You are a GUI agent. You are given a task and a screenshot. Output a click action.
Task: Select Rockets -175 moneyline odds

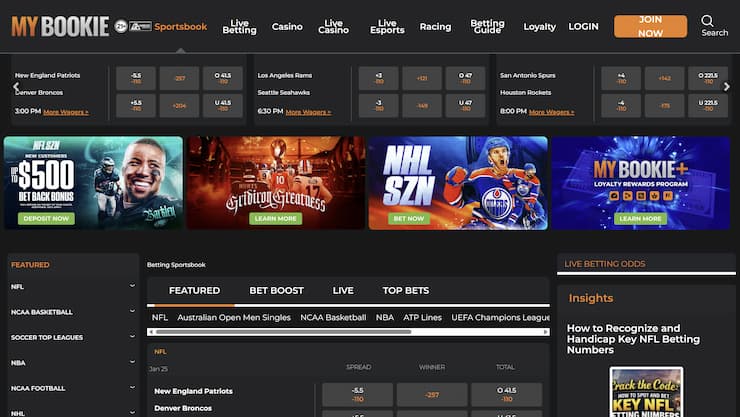pos(664,106)
